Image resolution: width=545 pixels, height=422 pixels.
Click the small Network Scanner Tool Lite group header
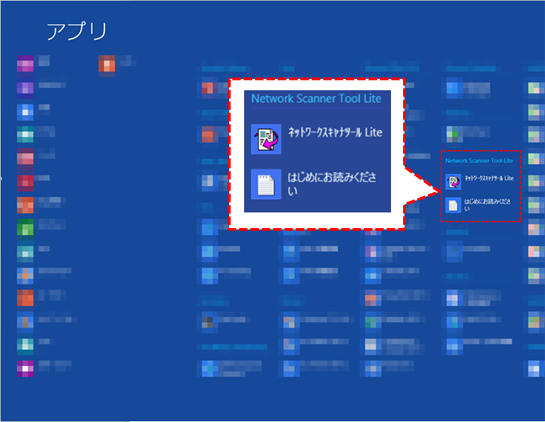pos(479,161)
